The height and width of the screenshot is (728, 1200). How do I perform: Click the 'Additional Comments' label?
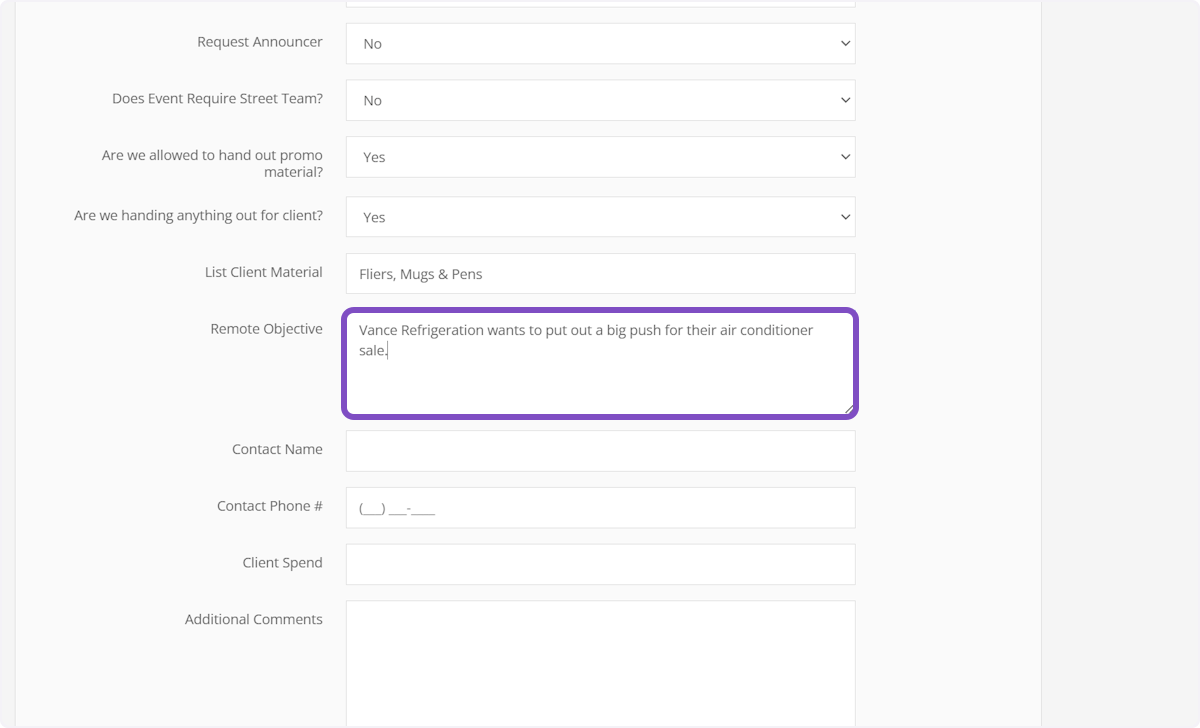pyautogui.click(x=253, y=619)
